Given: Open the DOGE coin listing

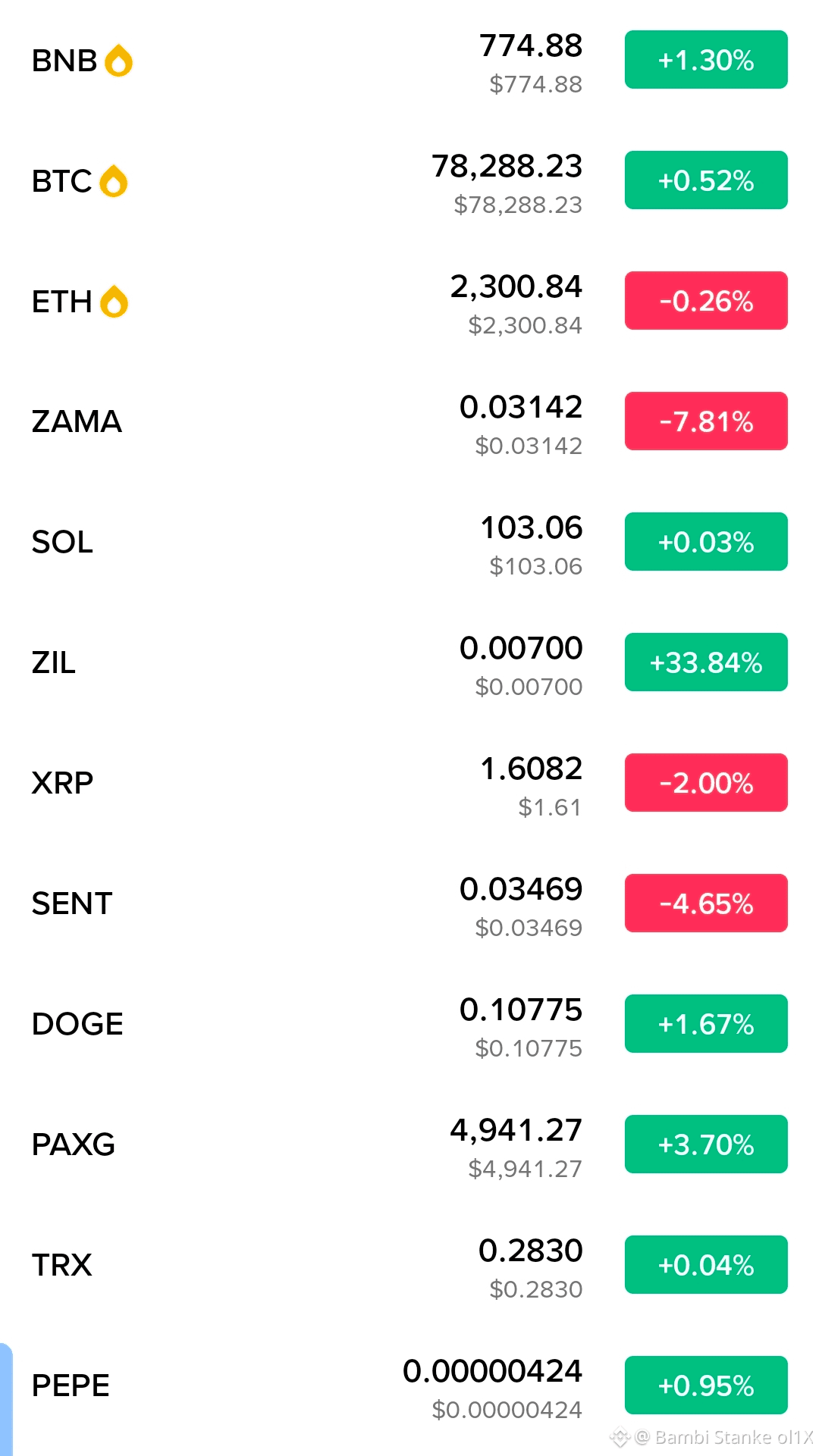Looking at the screenshot, I should (409, 1025).
